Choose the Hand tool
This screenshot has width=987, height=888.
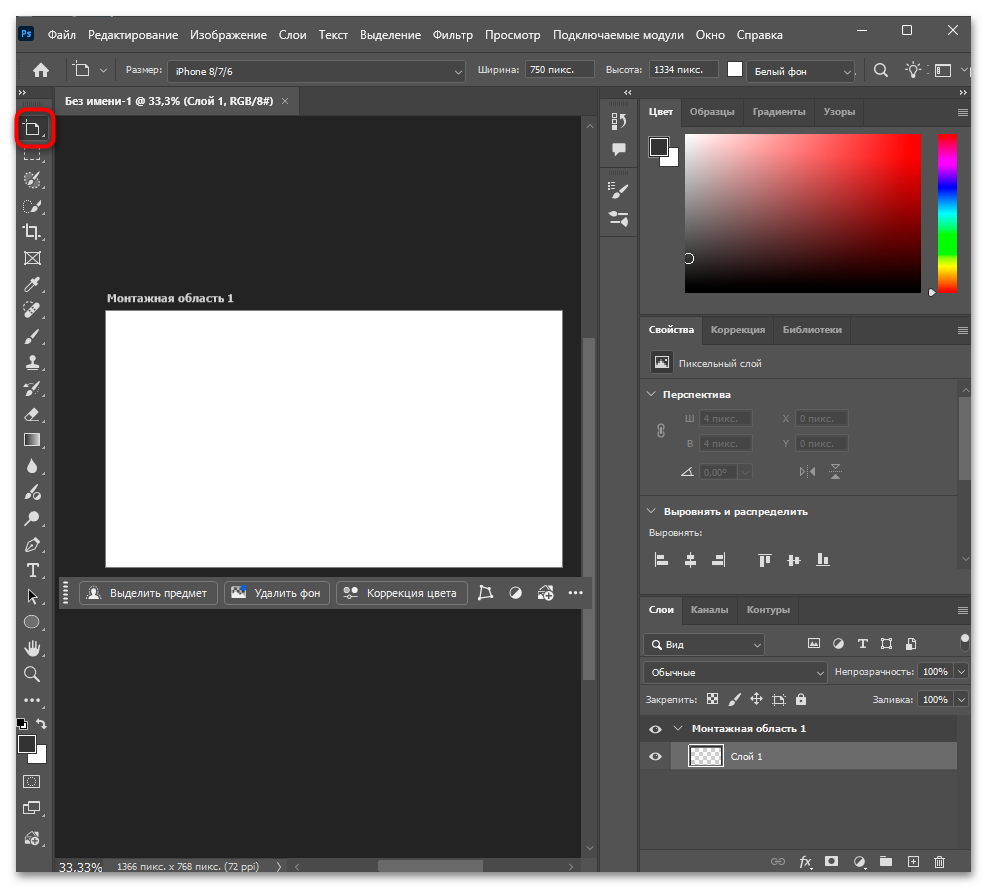click(32, 648)
